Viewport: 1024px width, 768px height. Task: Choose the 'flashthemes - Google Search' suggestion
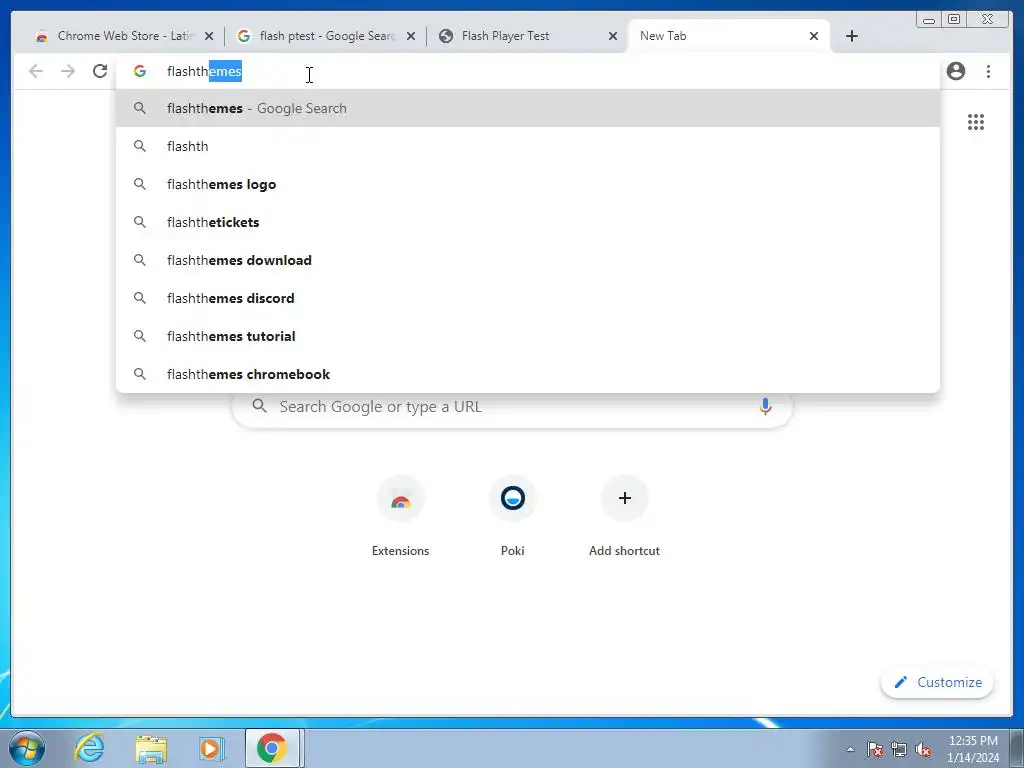(x=528, y=108)
